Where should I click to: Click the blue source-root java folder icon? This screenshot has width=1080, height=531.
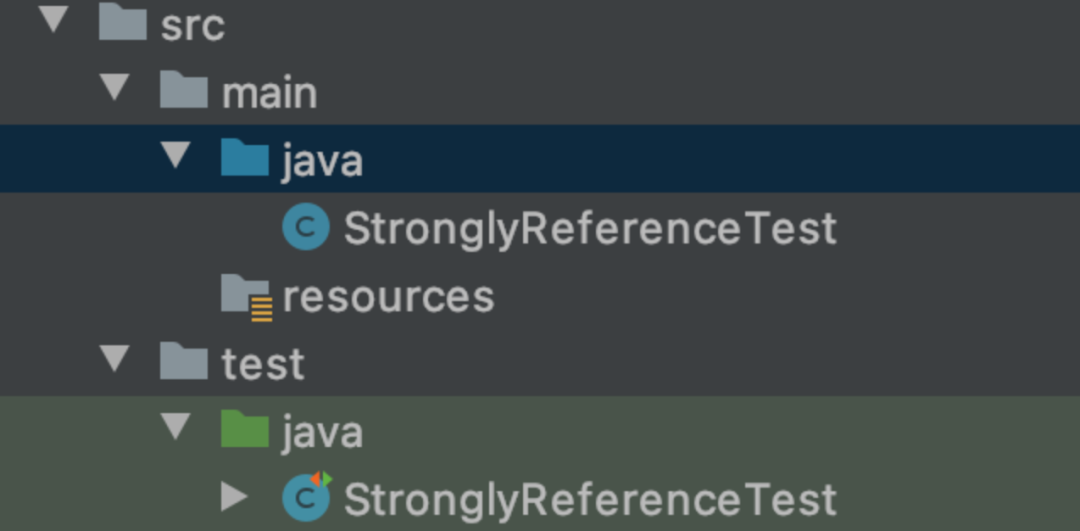[x=245, y=157]
